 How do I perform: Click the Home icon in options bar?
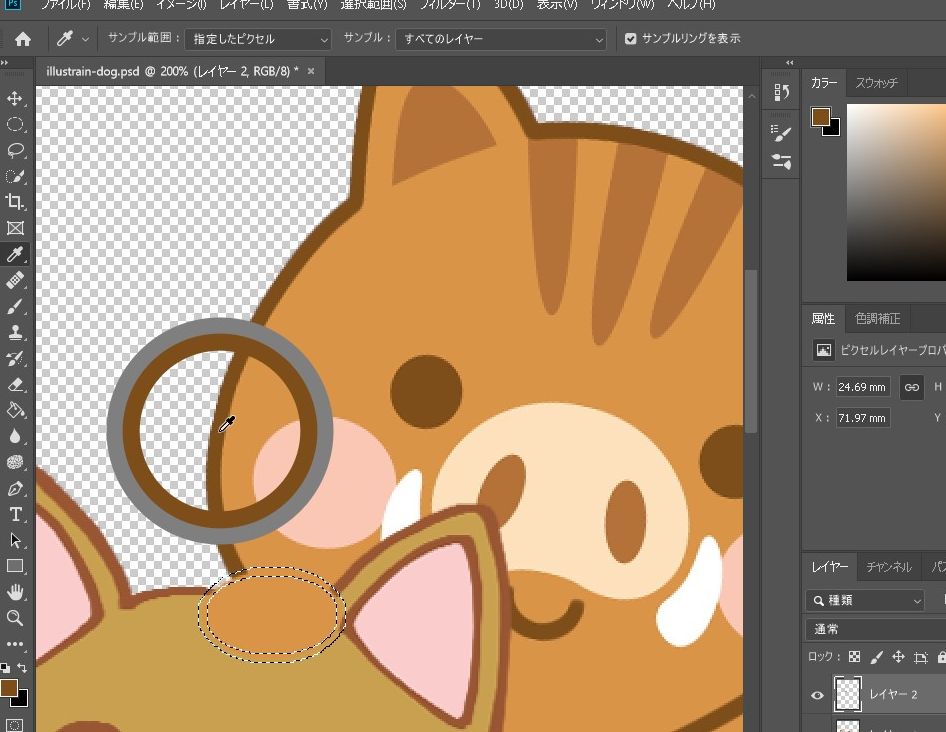tap(22, 39)
